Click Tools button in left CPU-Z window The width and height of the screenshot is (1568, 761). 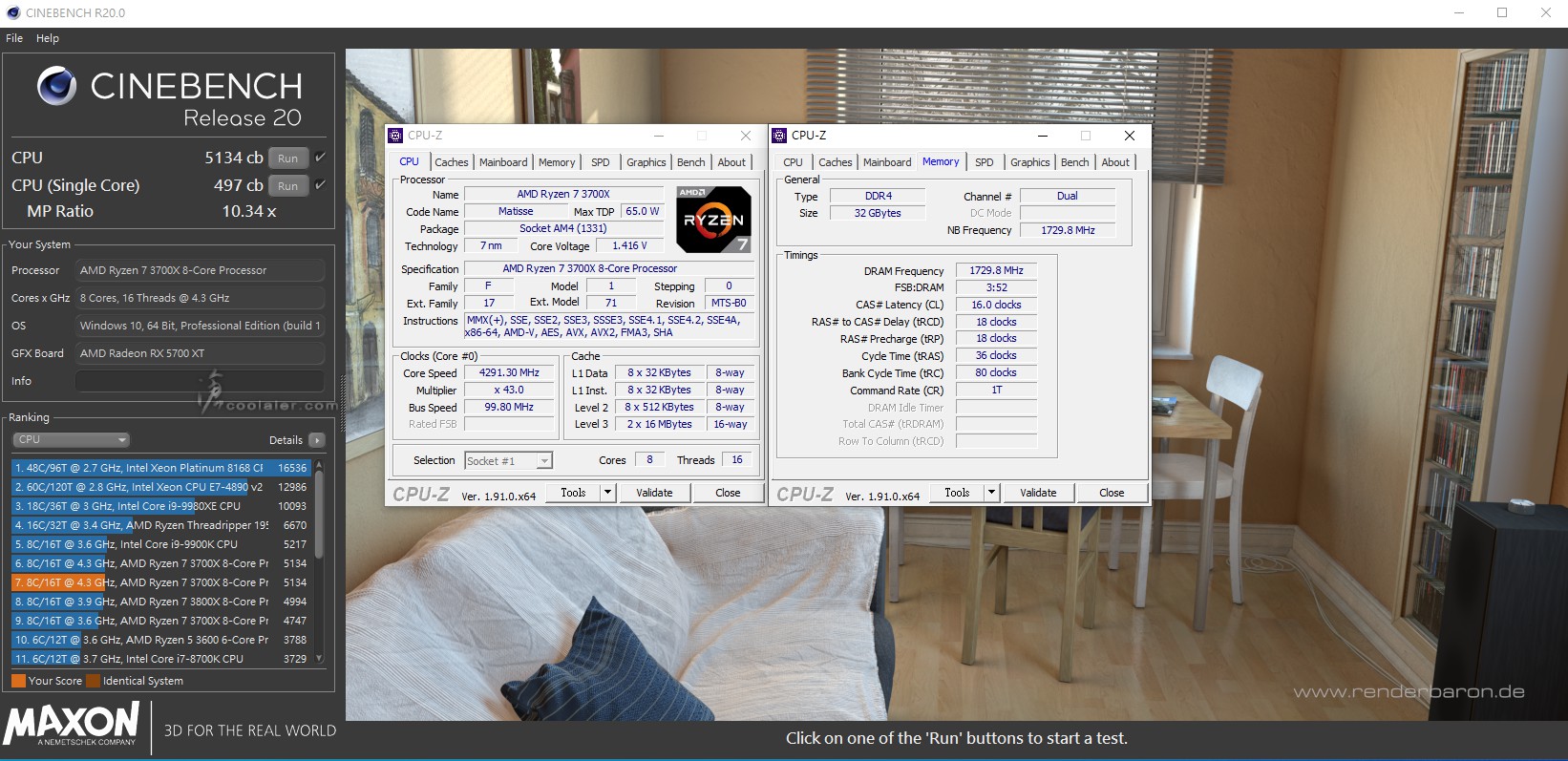click(574, 493)
